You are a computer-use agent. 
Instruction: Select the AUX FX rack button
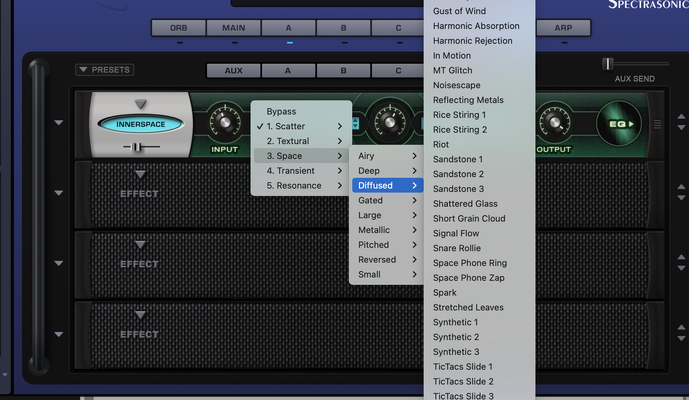(233, 70)
